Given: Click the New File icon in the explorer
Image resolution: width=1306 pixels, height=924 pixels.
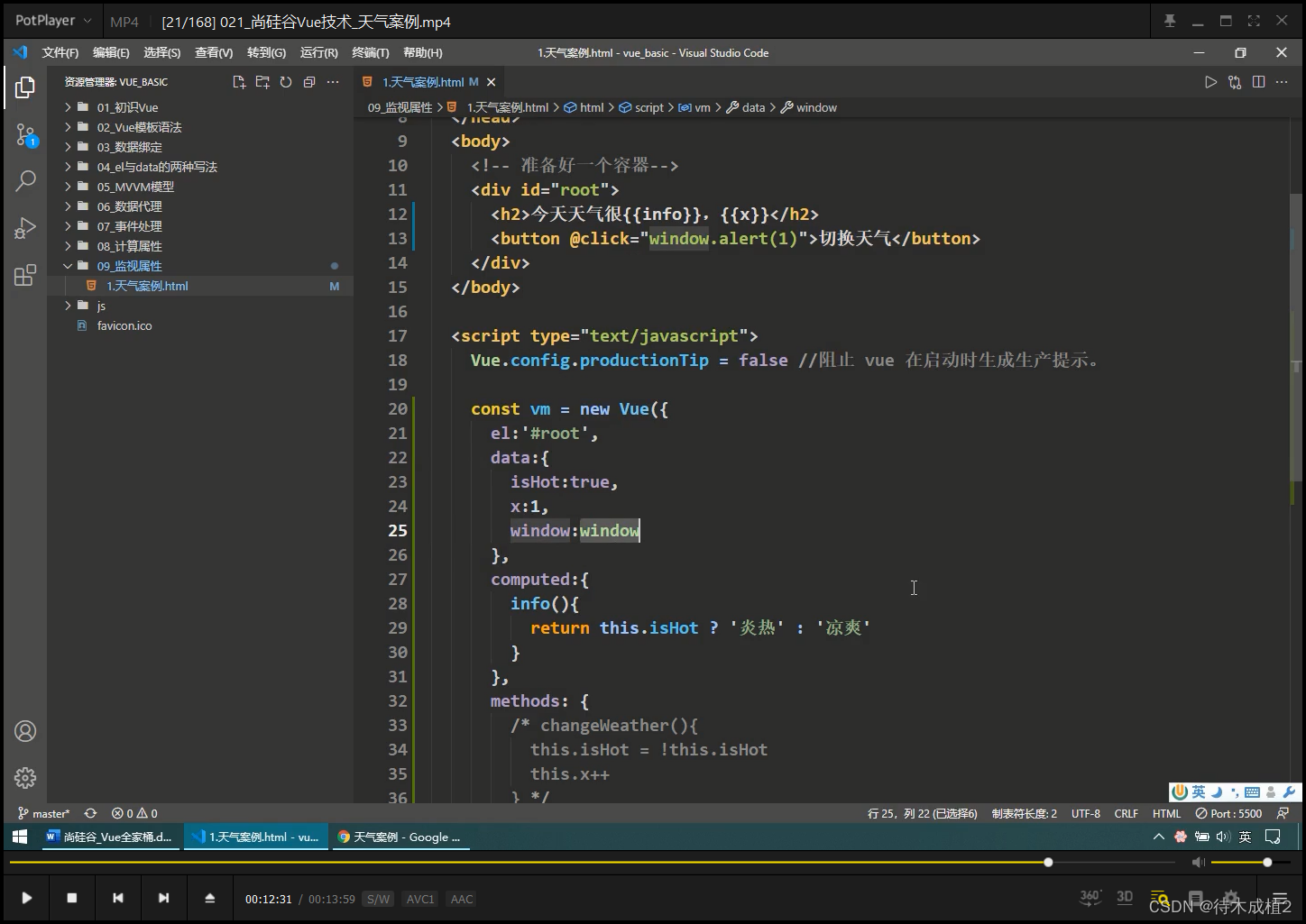Looking at the screenshot, I should click(x=239, y=82).
